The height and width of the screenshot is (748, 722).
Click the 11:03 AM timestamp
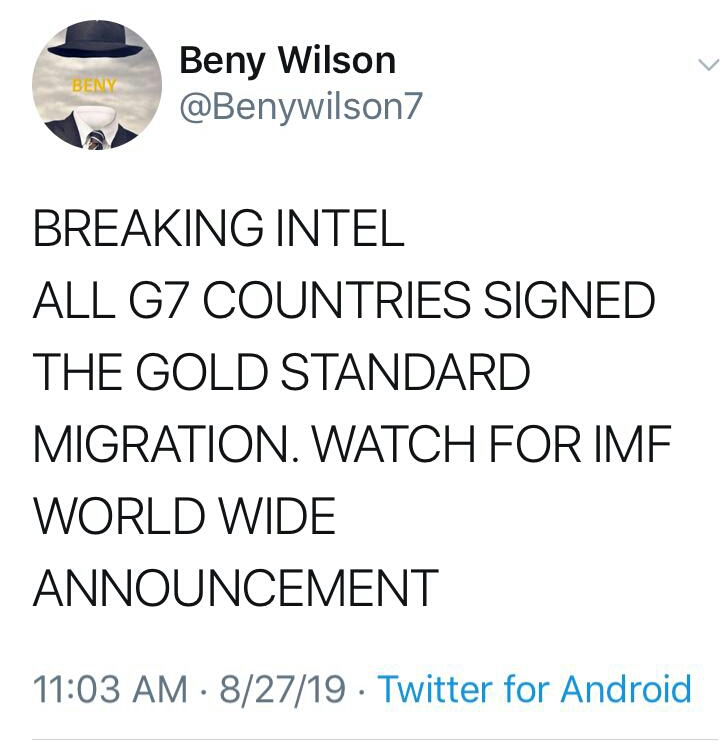[x=109, y=689]
